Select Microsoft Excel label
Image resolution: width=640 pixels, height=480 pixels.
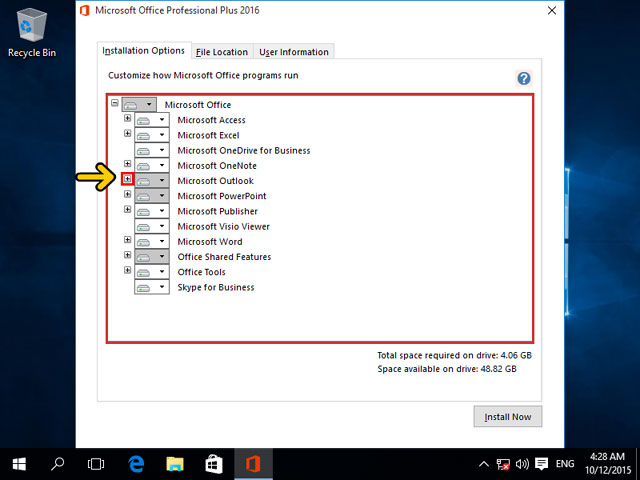point(208,135)
